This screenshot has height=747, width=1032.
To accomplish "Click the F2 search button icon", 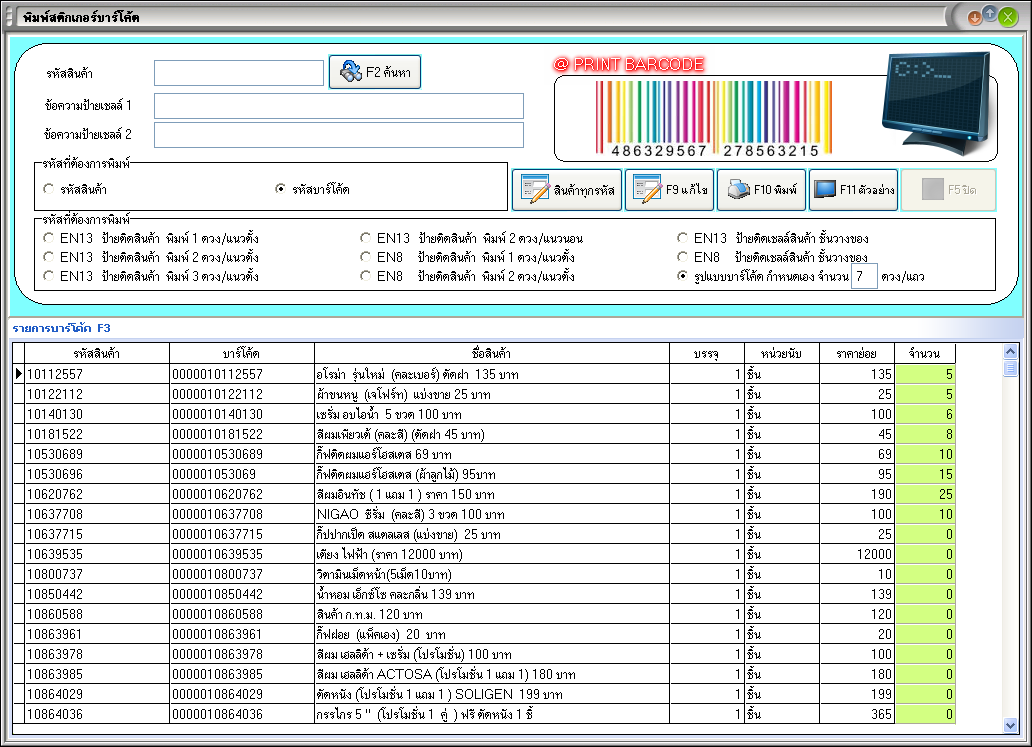I will [x=350, y=72].
